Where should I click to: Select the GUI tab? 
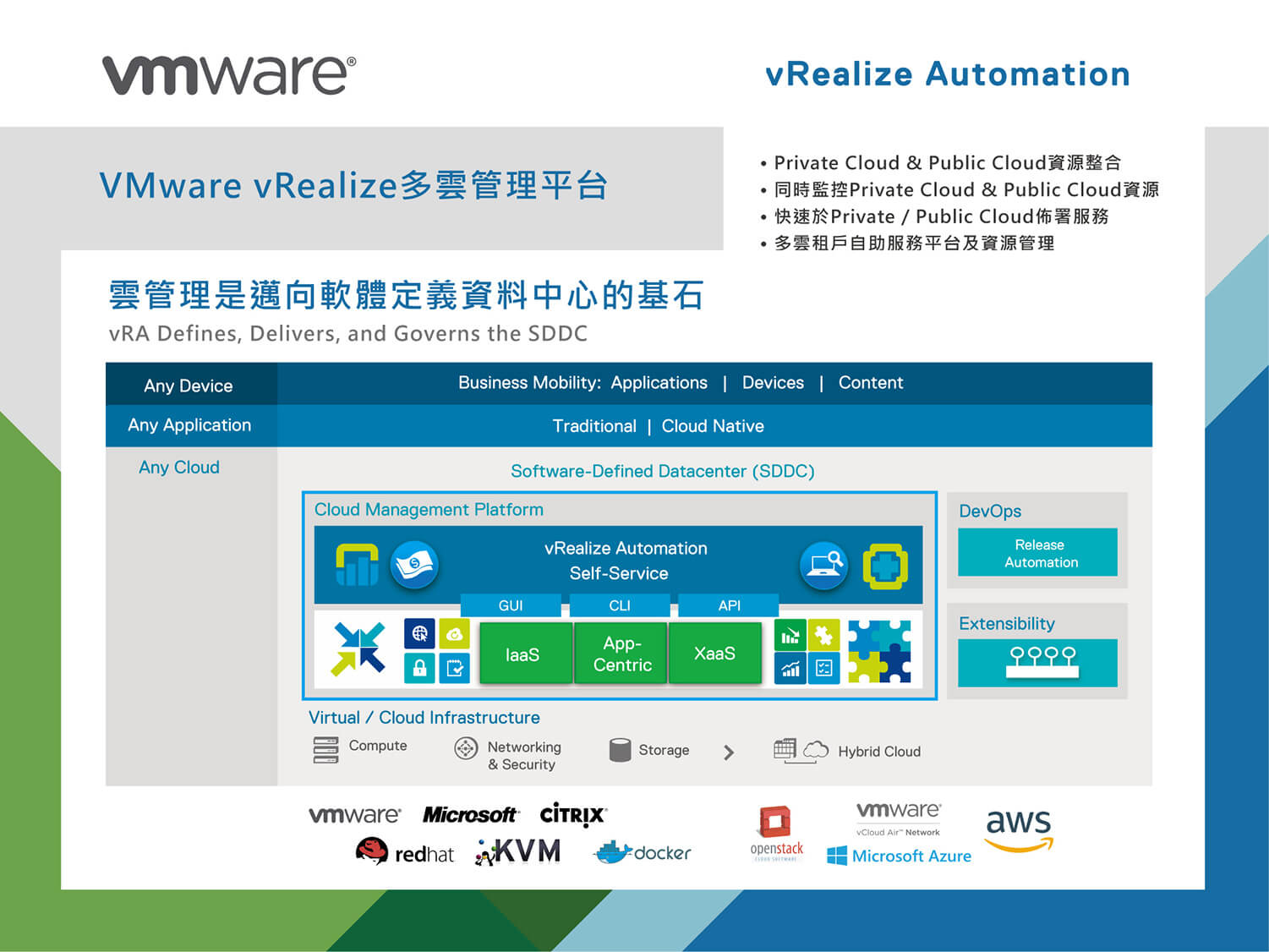511,605
